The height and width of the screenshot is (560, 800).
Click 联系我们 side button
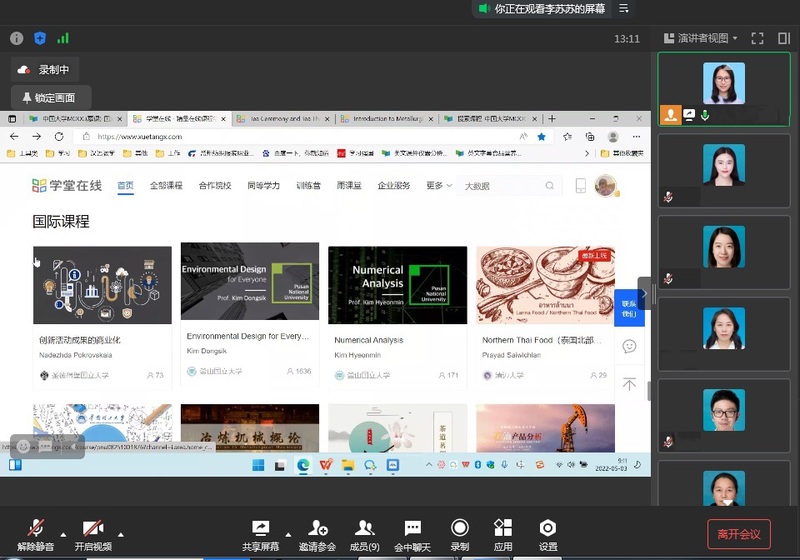[x=630, y=308]
